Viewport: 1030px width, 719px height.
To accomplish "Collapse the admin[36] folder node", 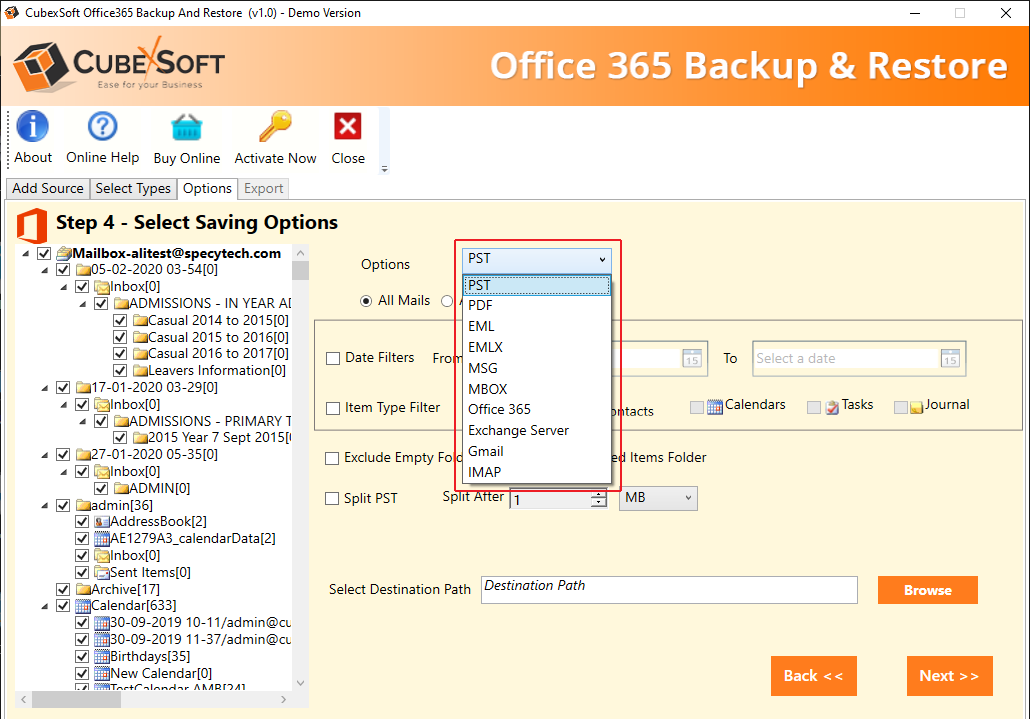I will (45, 506).
